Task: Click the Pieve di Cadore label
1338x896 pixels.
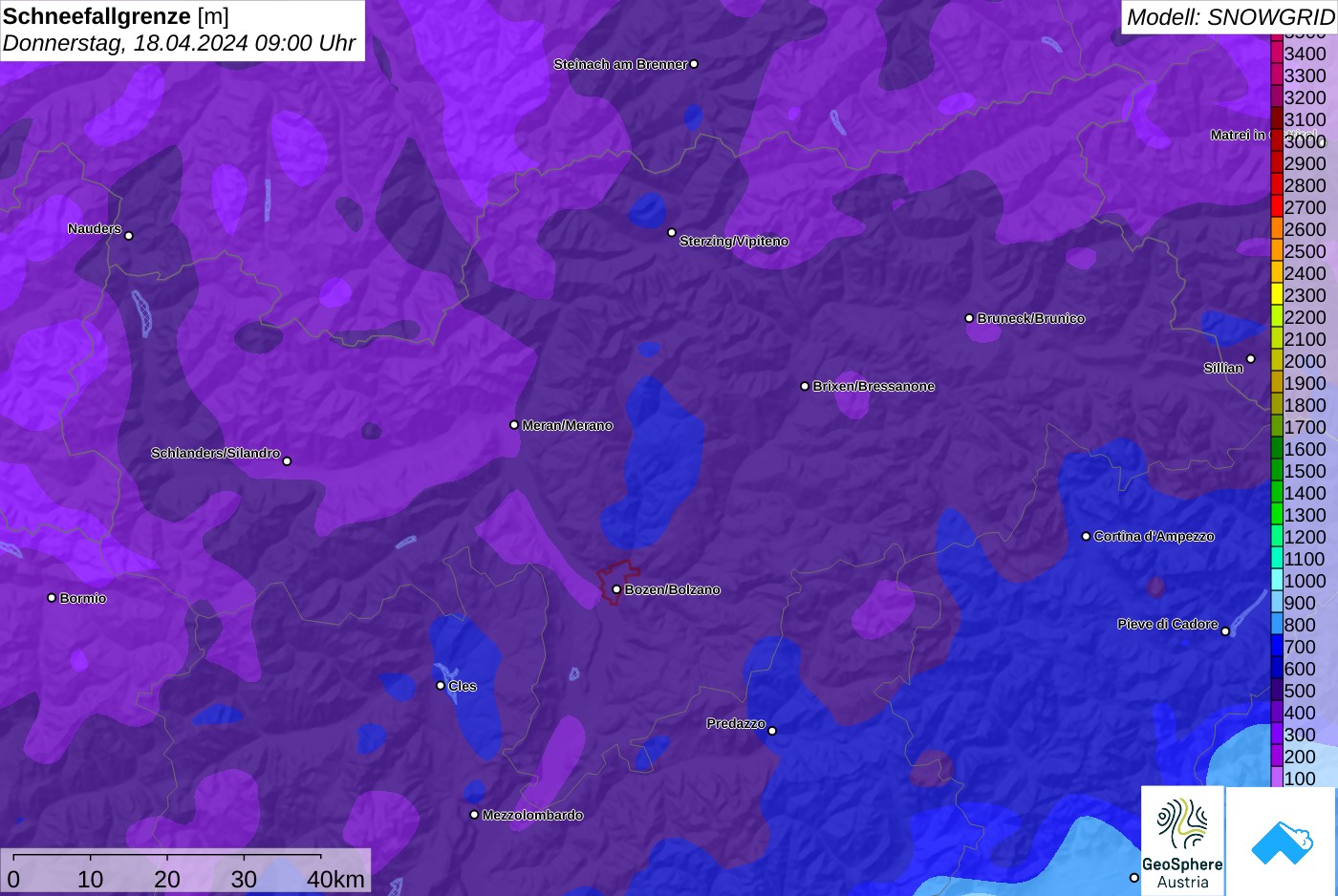Action: point(1168,624)
